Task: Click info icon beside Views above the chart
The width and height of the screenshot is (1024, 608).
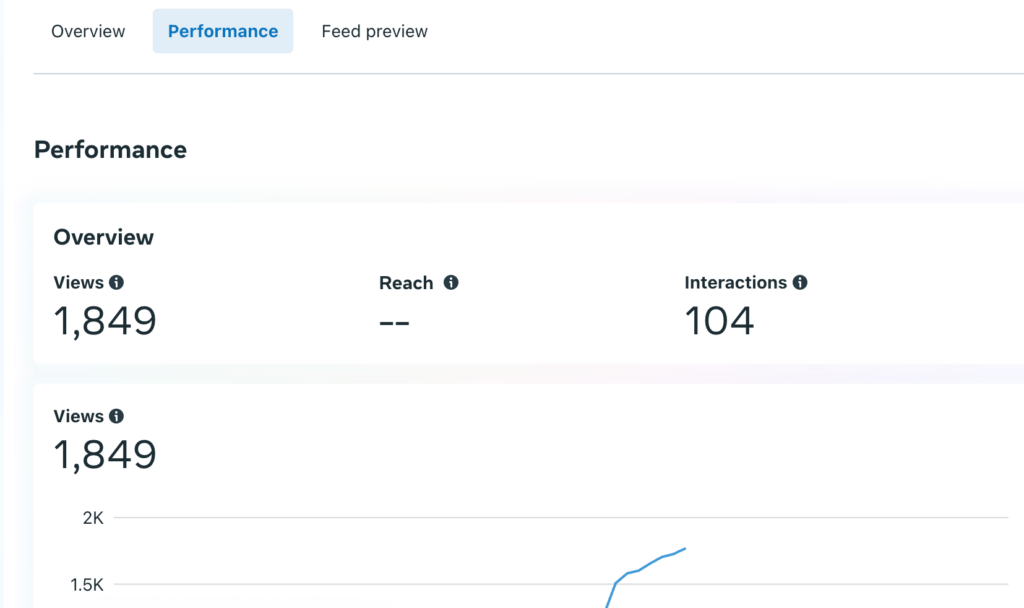Action: pyautogui.click(x=117, y=416)
